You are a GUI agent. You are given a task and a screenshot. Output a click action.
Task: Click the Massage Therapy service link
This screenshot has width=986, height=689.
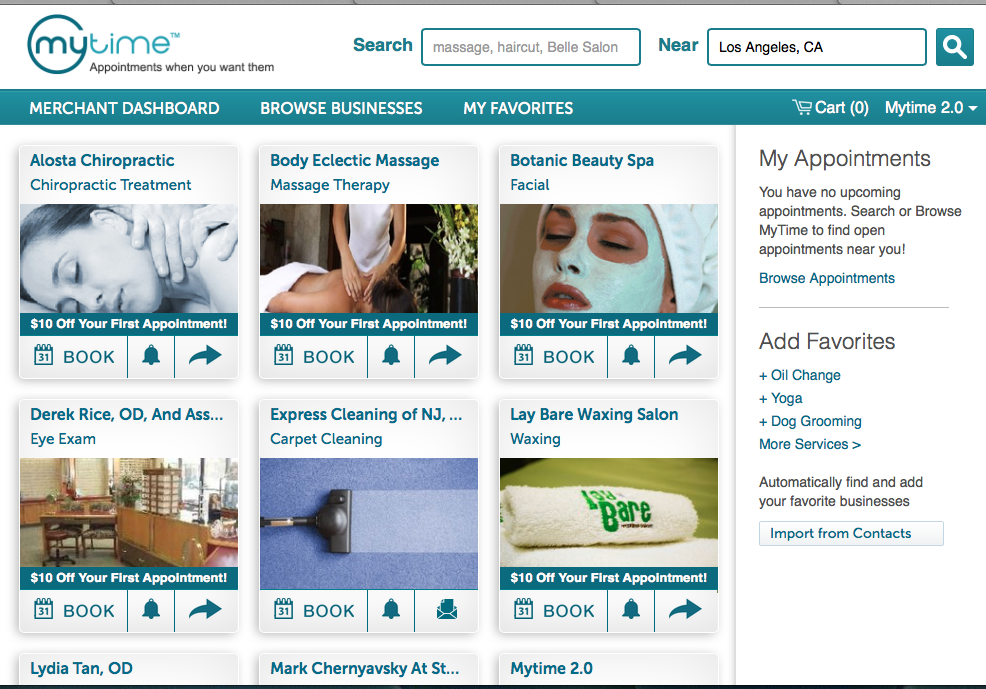(x=330, y=185)
